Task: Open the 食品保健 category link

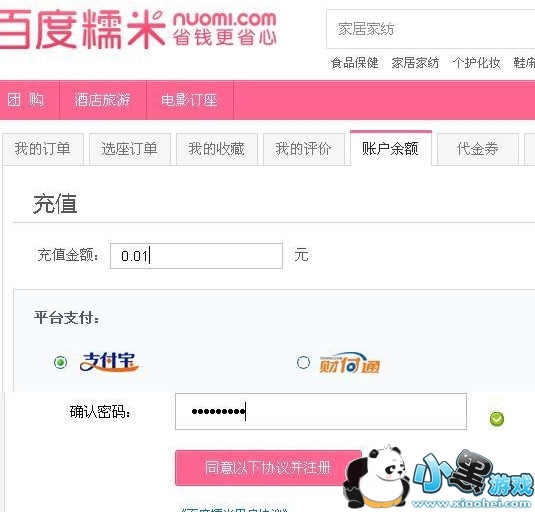Action: coord(355,63)
